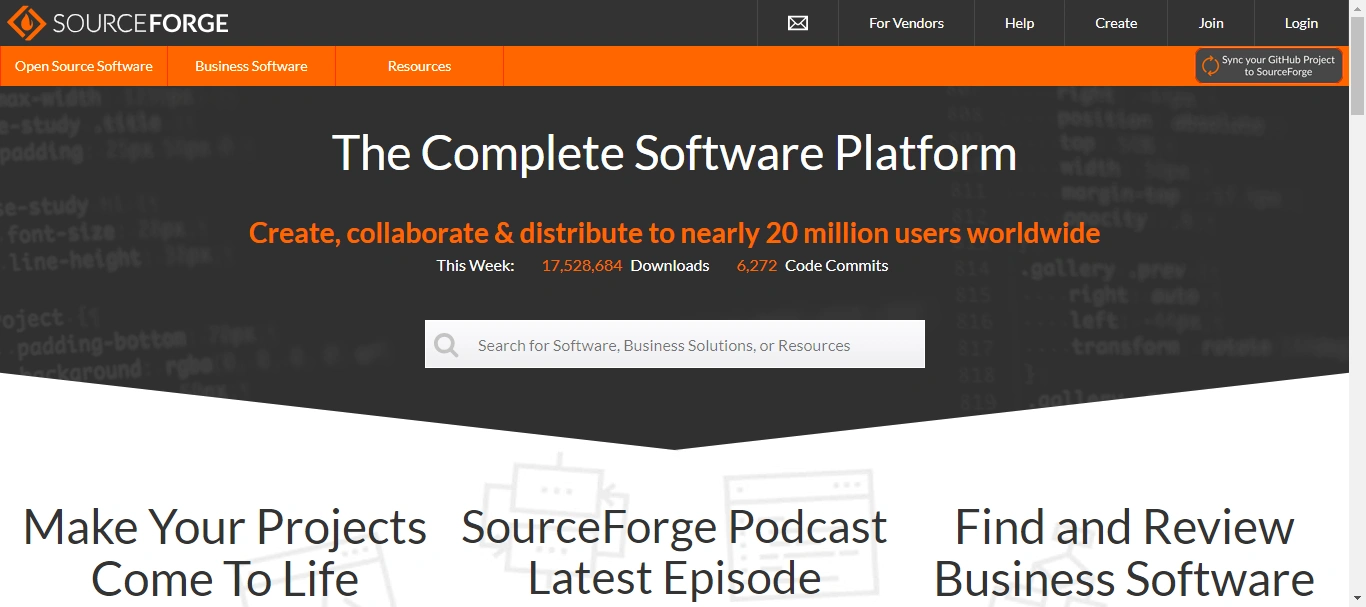Click the Login link

(x=1301, y=23)
